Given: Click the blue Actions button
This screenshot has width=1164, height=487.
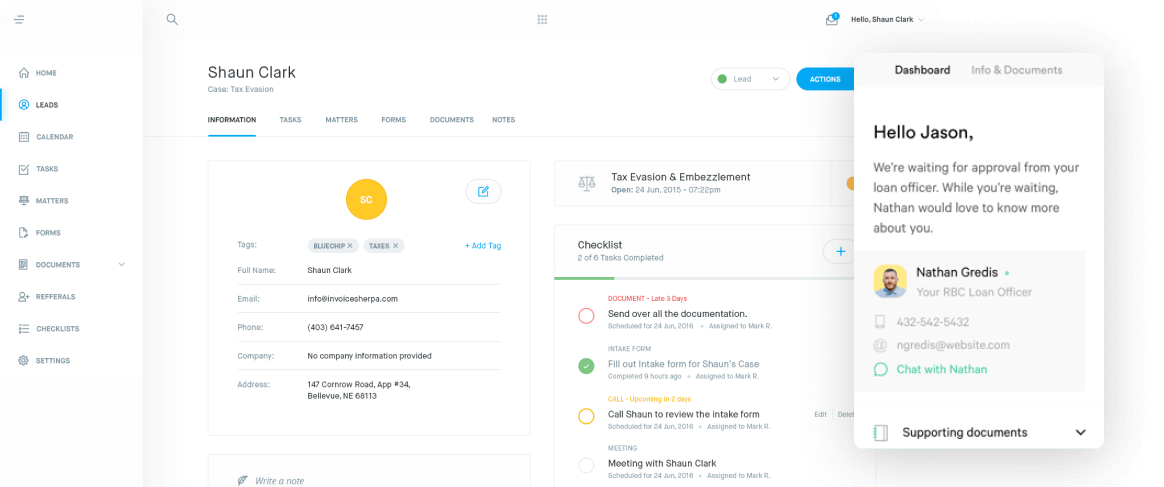Looking at the screenshot, I should [x=825, y=79].
